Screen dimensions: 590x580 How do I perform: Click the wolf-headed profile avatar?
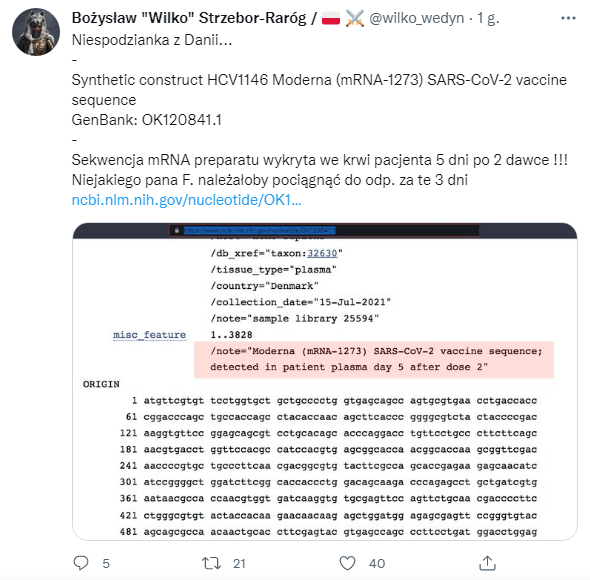[x=36, y=32]
